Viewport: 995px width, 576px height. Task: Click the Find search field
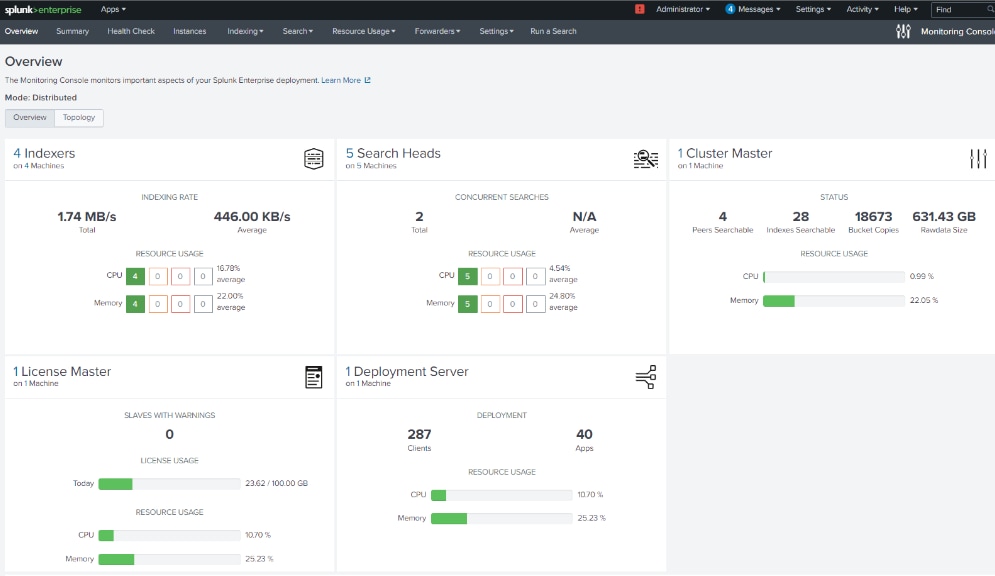[x=962, y=10]
